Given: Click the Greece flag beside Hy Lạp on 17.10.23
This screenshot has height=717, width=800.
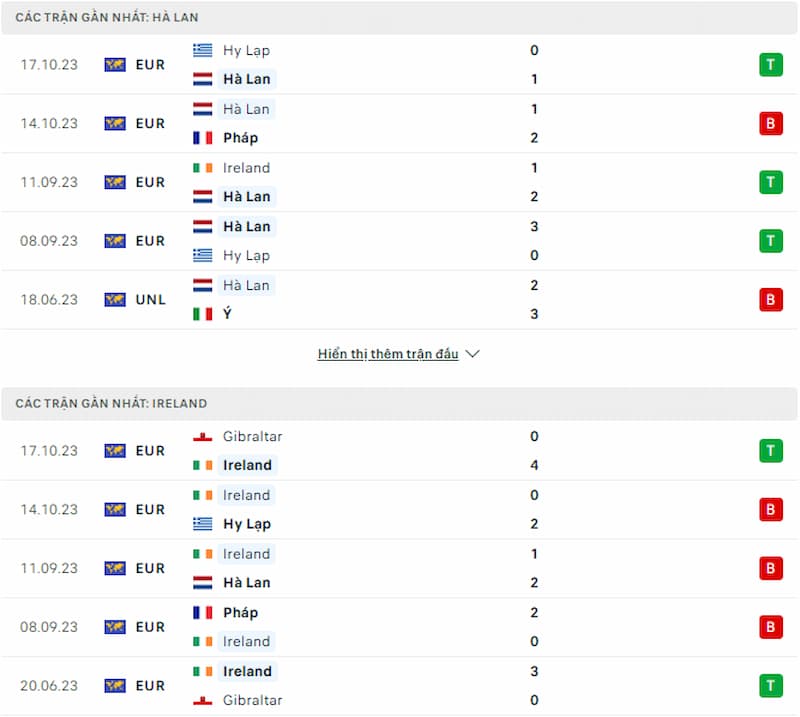Looking at the screenshot, I should (203, 50).
